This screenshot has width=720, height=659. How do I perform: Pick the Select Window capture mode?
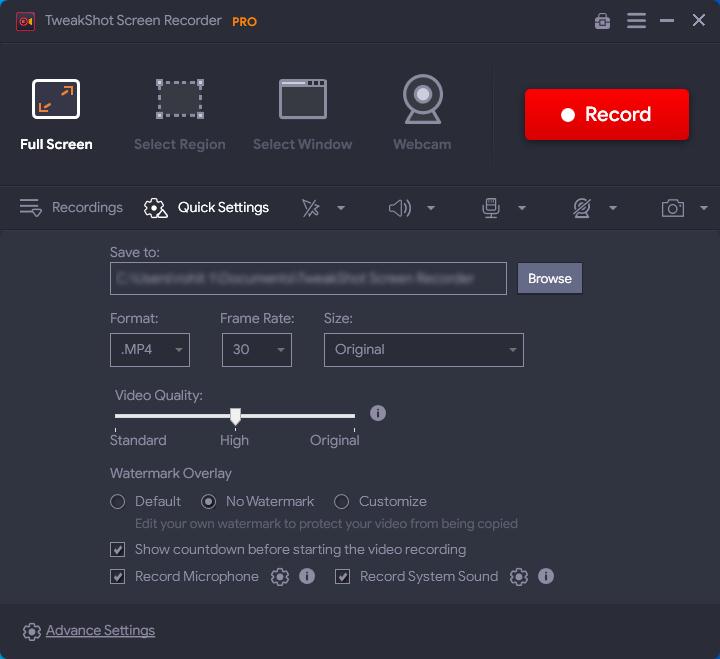pyautogui.click(x=302, y=115)
